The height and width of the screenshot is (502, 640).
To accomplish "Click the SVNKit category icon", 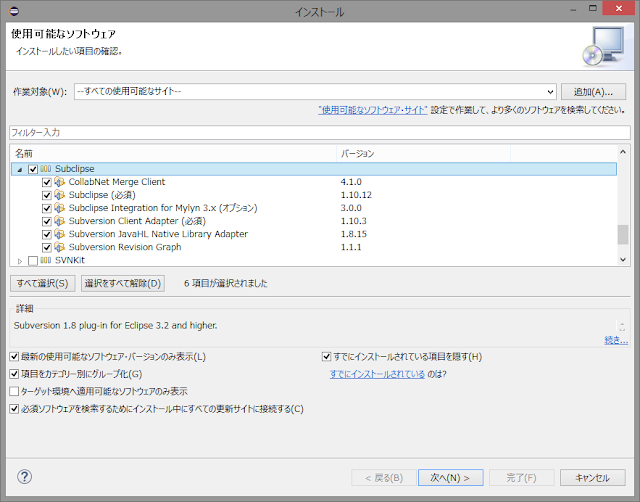I will (x=46, y=260).
